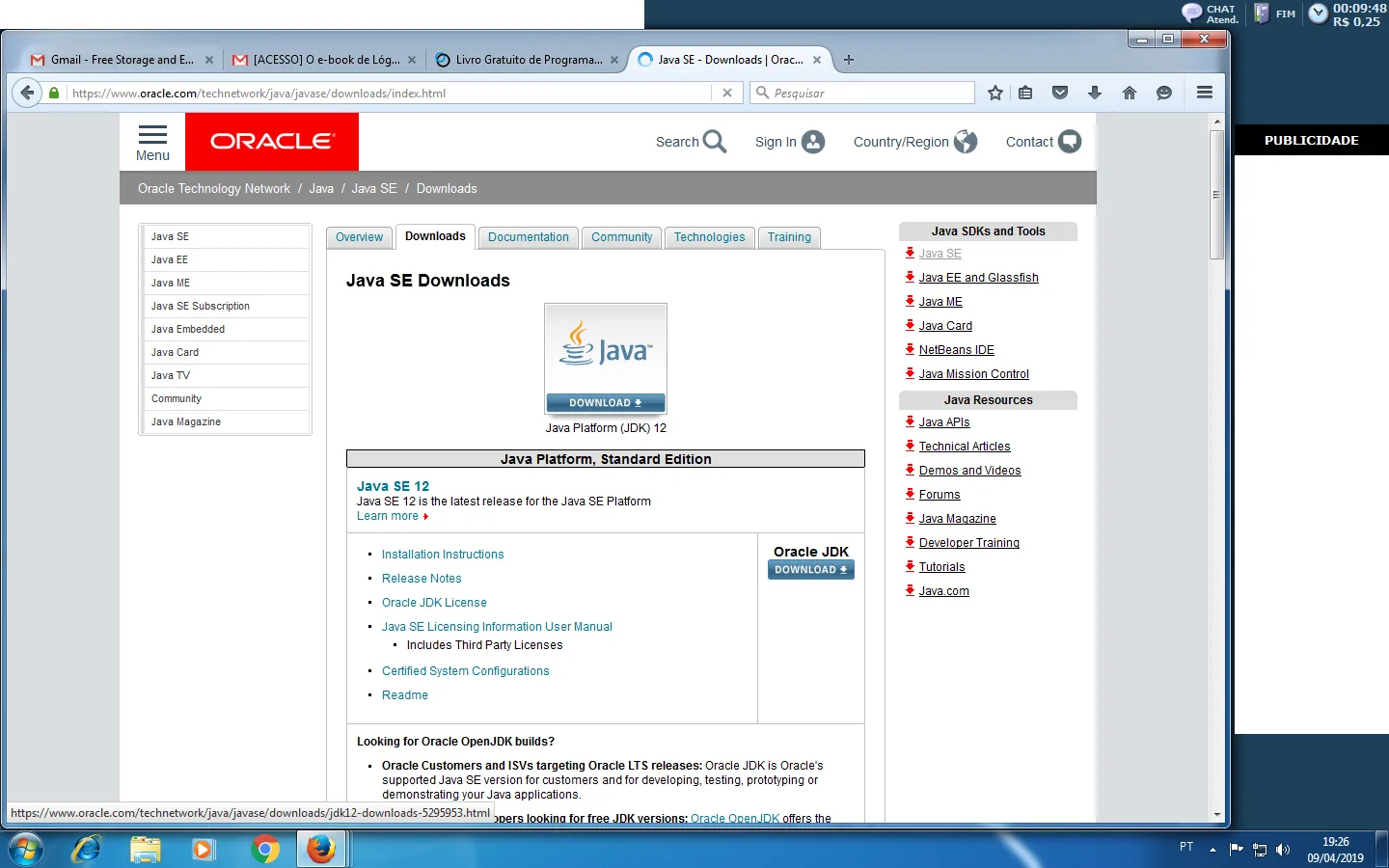Click the Java SE breadcrumb
This screenshot has height=868, width=1389.
pyautogui.click(x=374, y=189)
